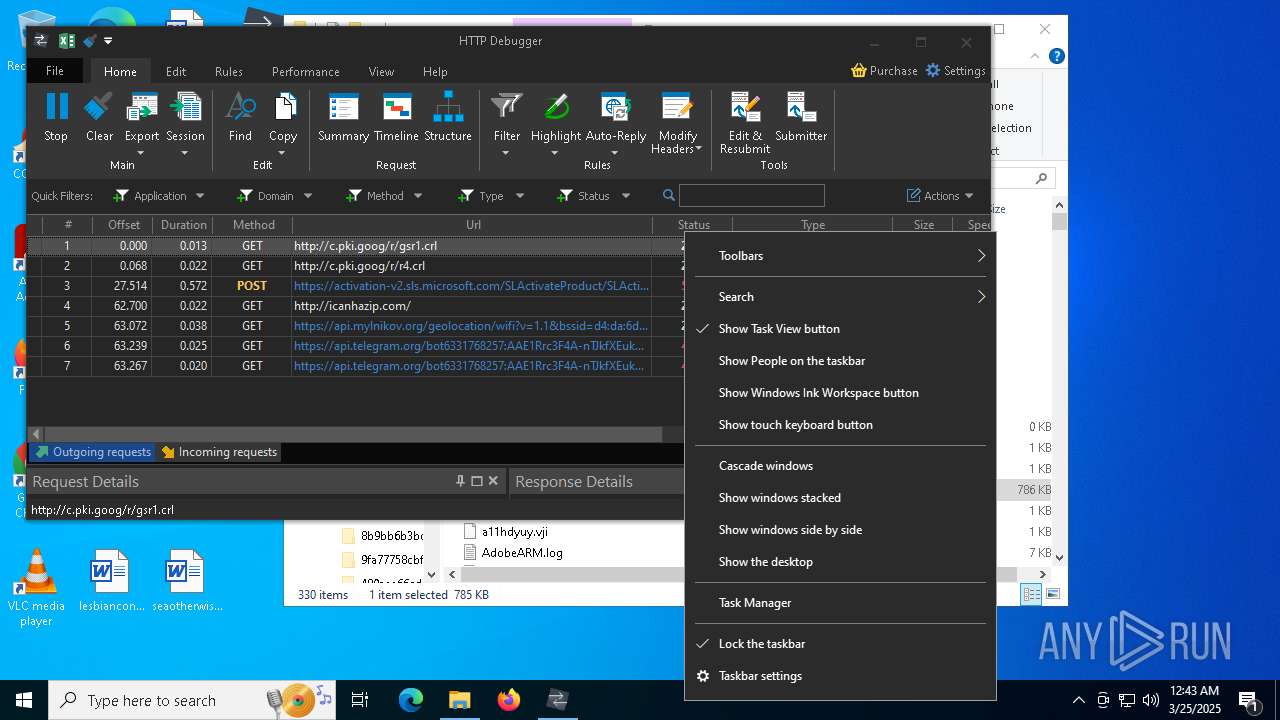Click the search magnifier in quick filters

[x=669, y=196]
